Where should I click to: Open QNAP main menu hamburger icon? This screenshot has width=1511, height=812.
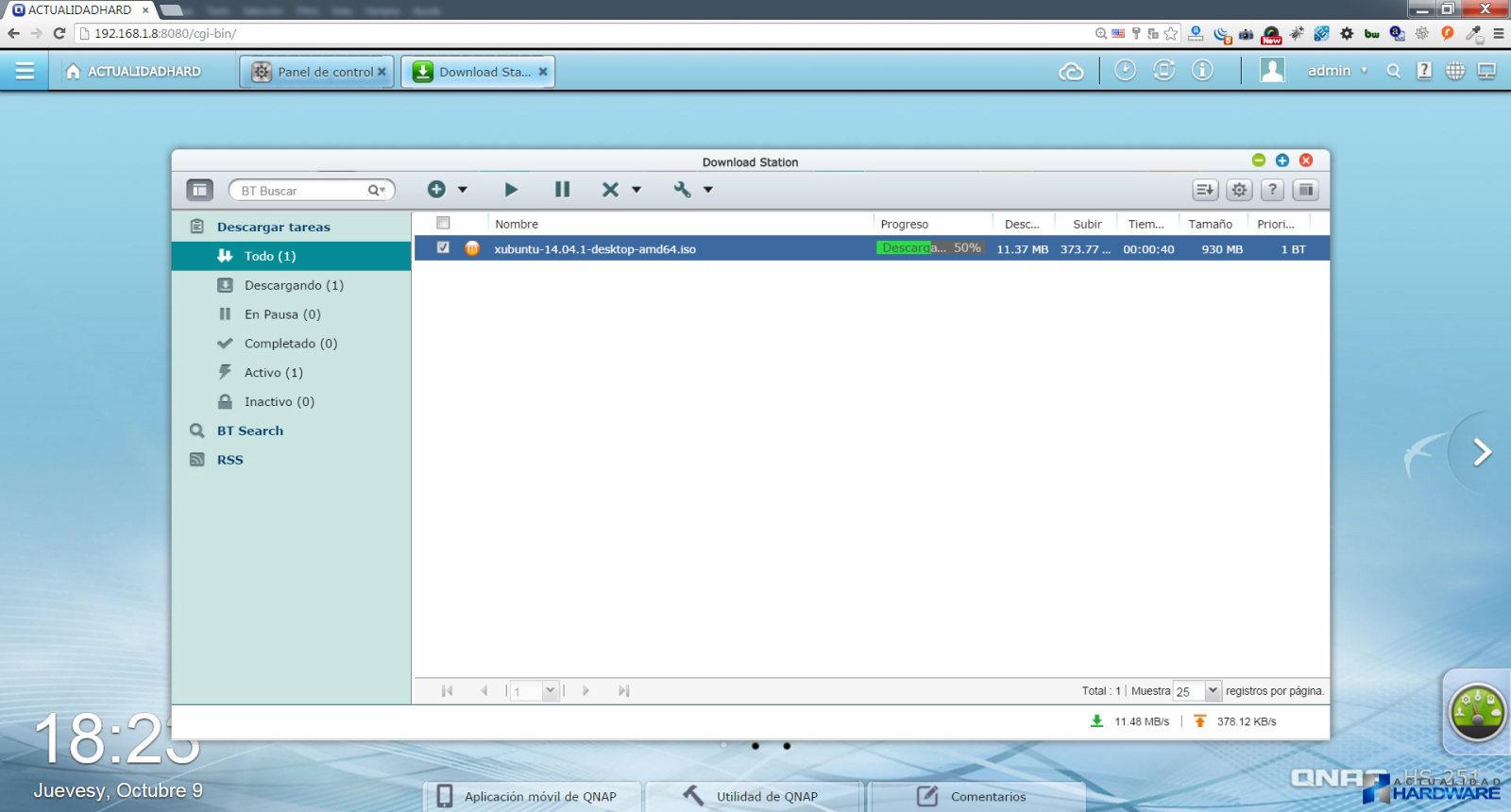(25, 71)
